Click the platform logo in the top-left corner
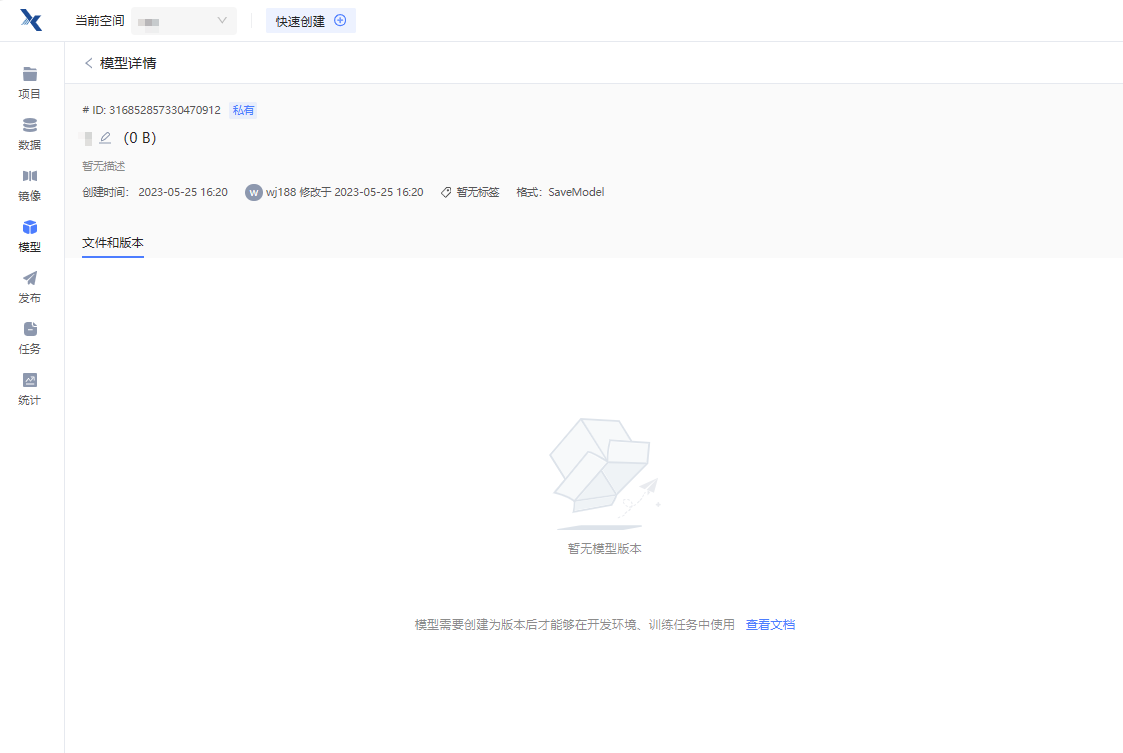This screenshot has height=753, width=1123. point(31,20)
